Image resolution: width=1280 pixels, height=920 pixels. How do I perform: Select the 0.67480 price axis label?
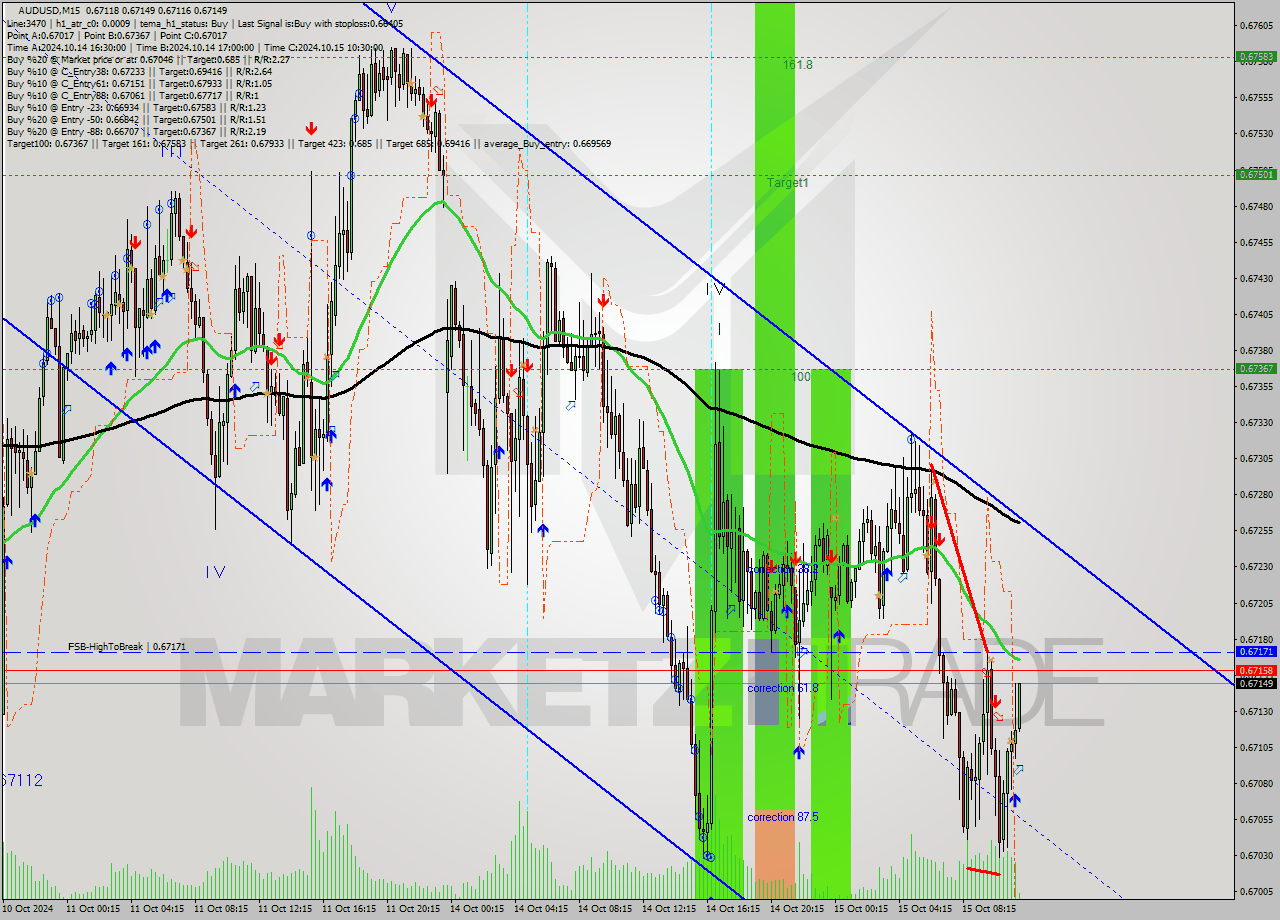1256,206
